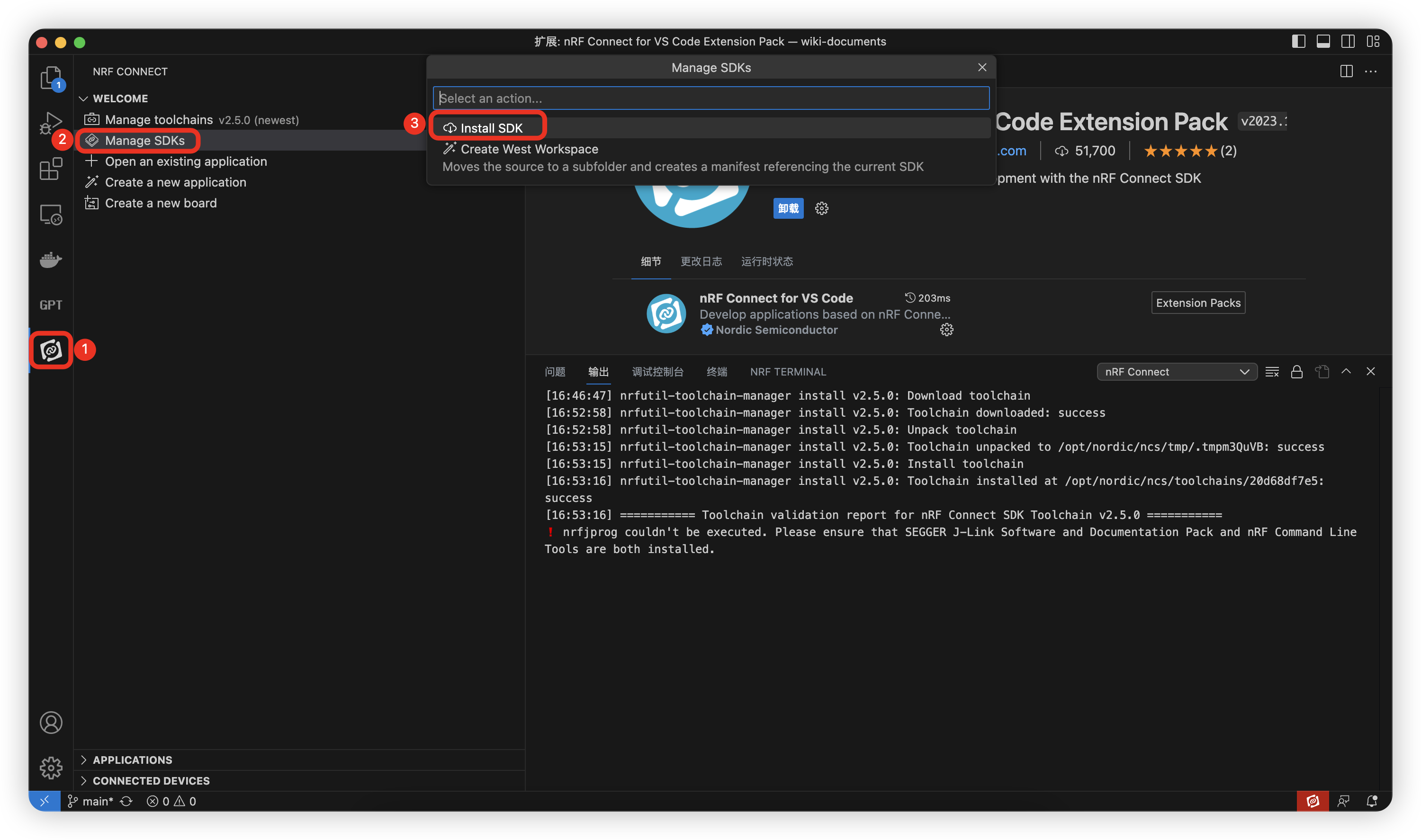This screenshot has height=840, width=1421.
Task: Click the 51,700 install count
Action: tap(1085, 151)
